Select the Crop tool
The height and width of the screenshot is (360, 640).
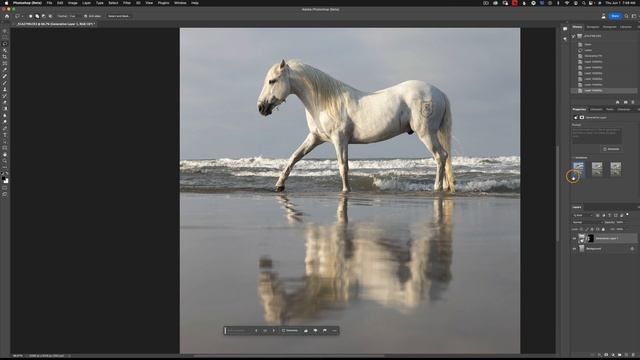5,56
